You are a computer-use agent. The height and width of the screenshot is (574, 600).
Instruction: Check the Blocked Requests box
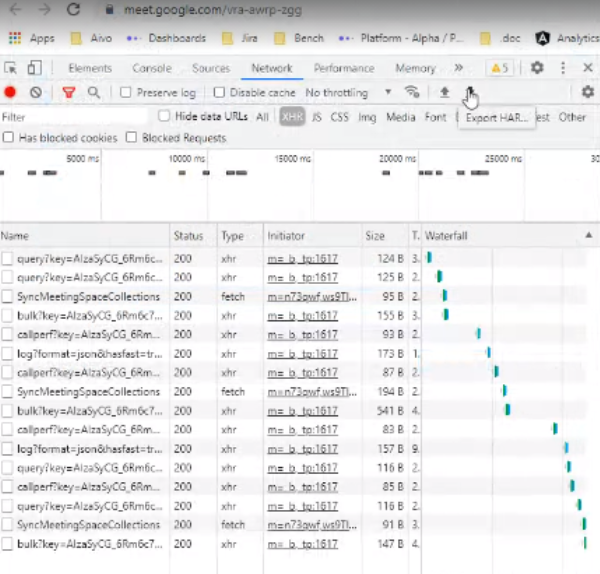coord(131,137)
